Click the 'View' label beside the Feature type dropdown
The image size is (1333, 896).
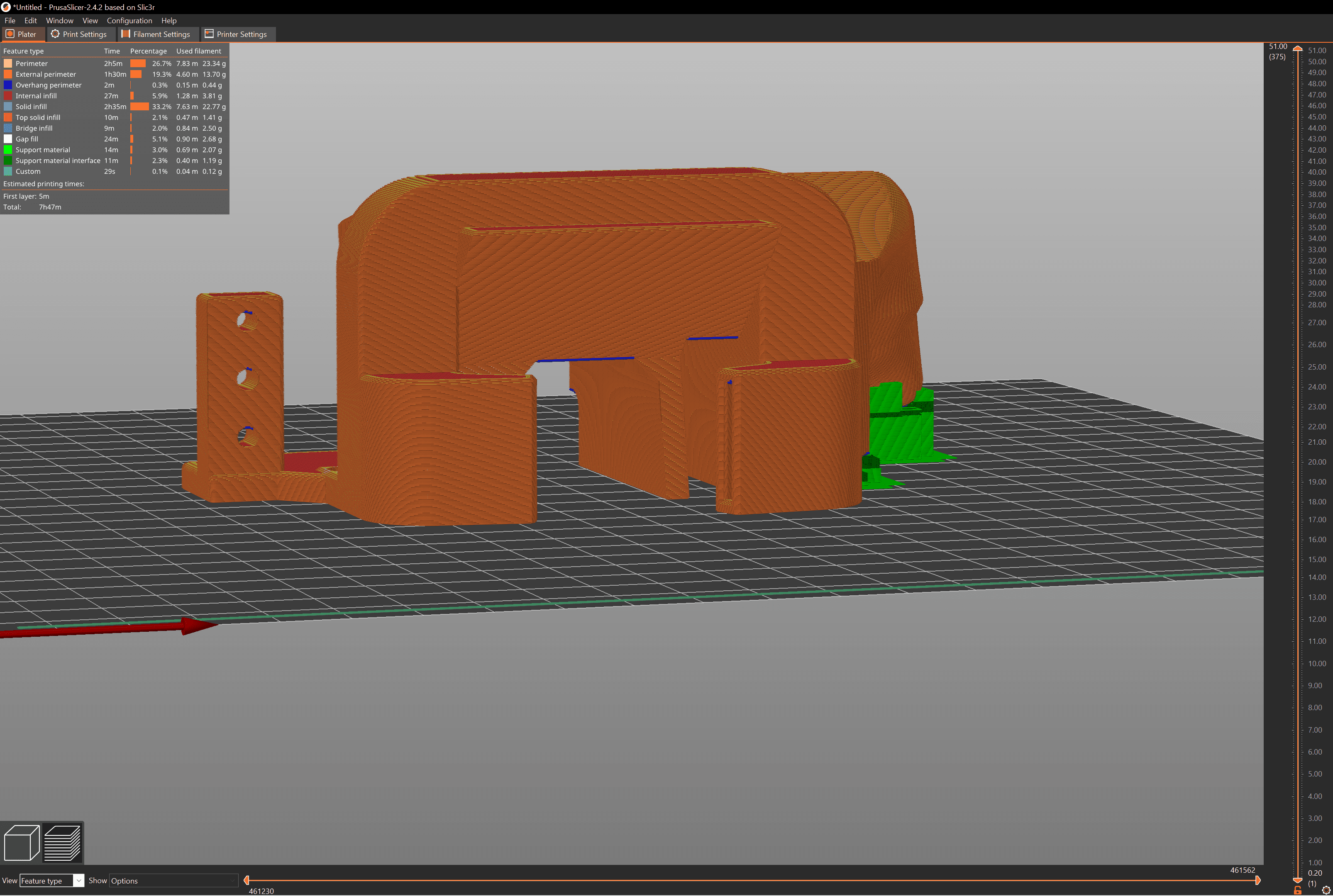coord(10,881)
